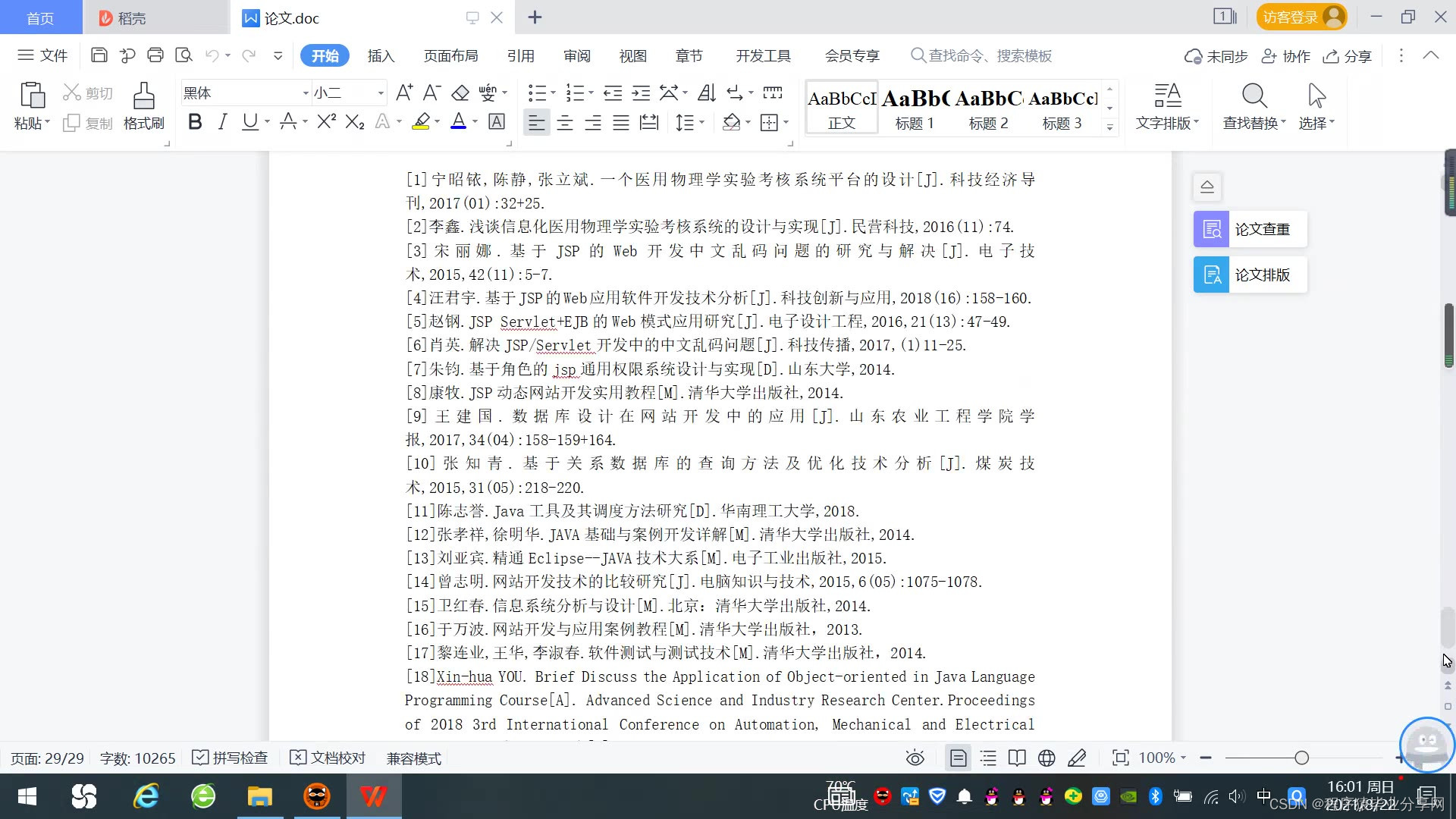1456x819 pixels.
Task: Open the 页面布局 ribbon tab
Action: pos(450,56)
